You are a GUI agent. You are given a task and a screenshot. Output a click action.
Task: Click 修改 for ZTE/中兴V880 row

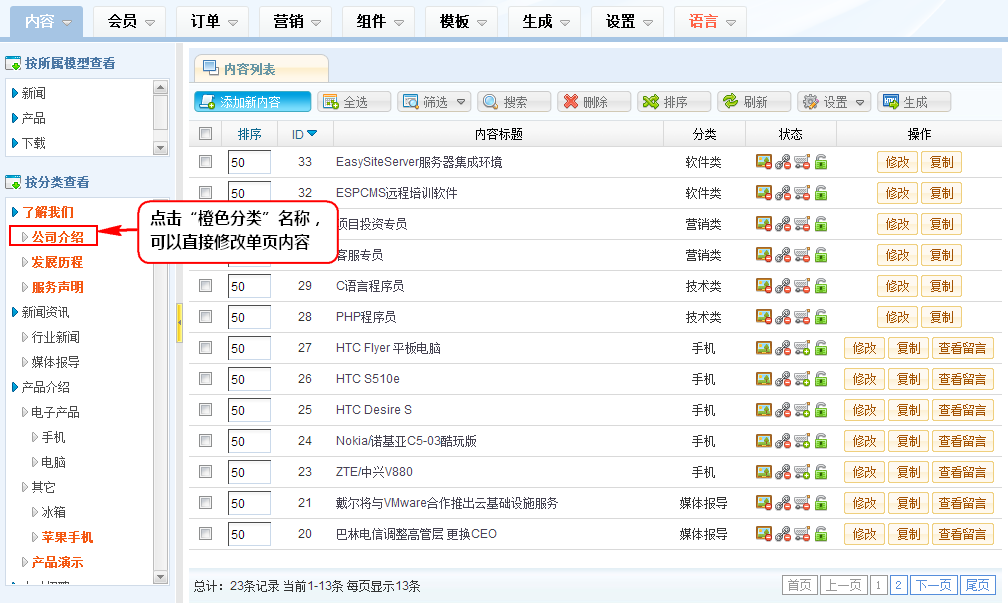[864, 472]
